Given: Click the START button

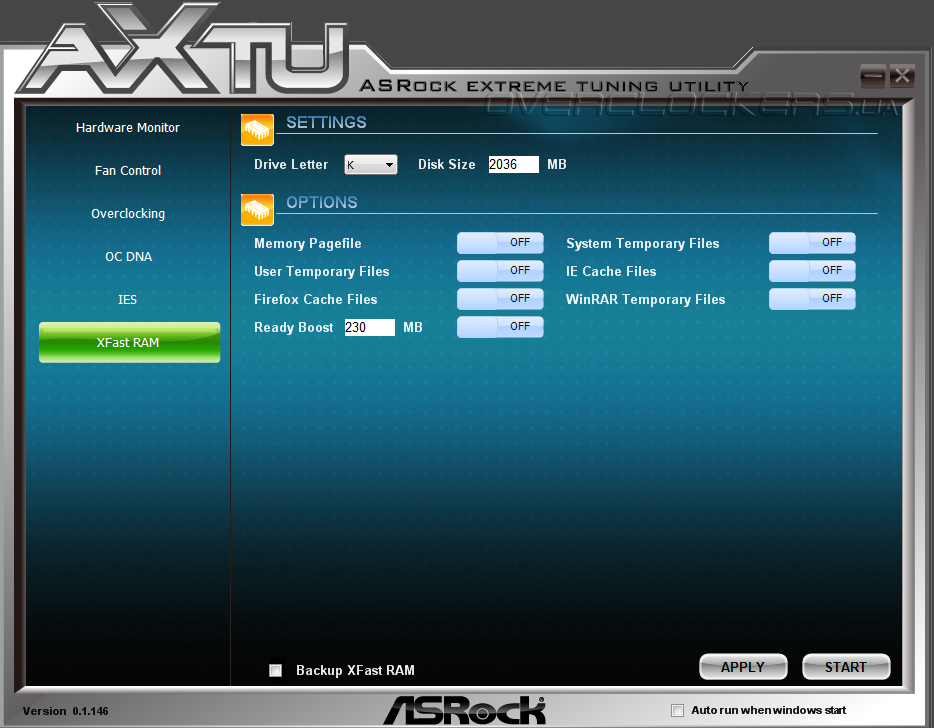Looking at the screenshot, I should click(x=846, y=667).
